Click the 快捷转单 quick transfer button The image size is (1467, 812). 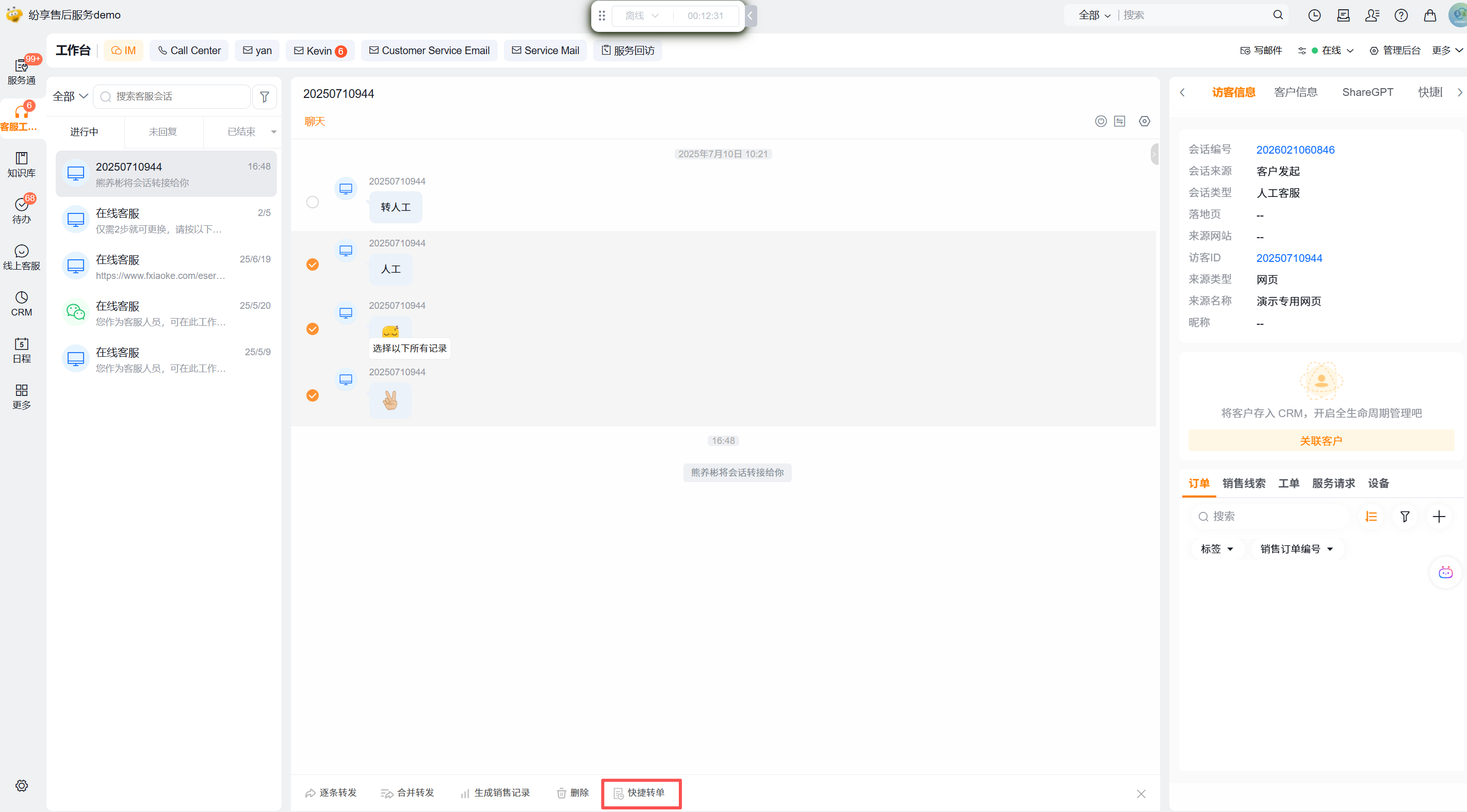coord(641,792)
